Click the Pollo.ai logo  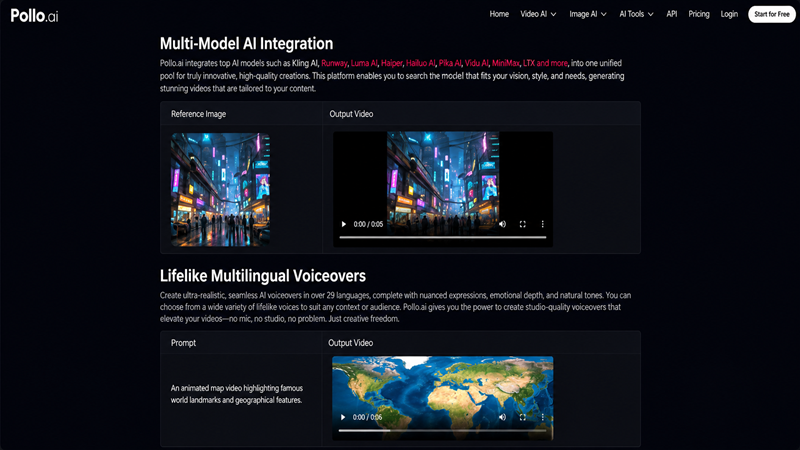[34, 16]
